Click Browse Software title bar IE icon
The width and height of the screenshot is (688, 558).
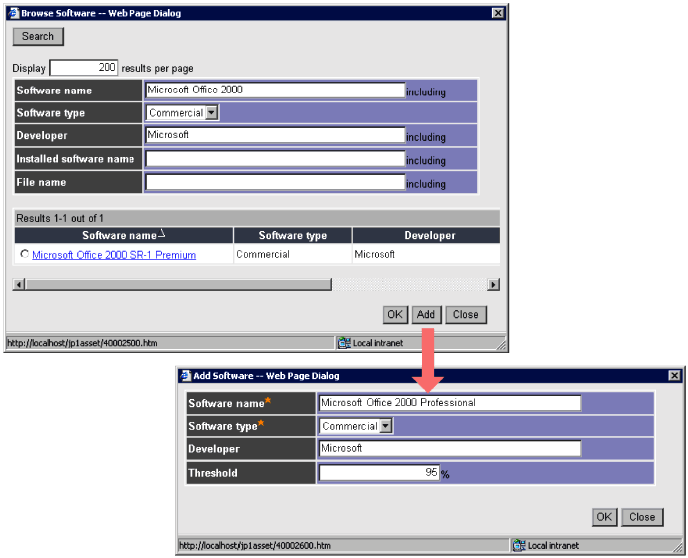14,13
